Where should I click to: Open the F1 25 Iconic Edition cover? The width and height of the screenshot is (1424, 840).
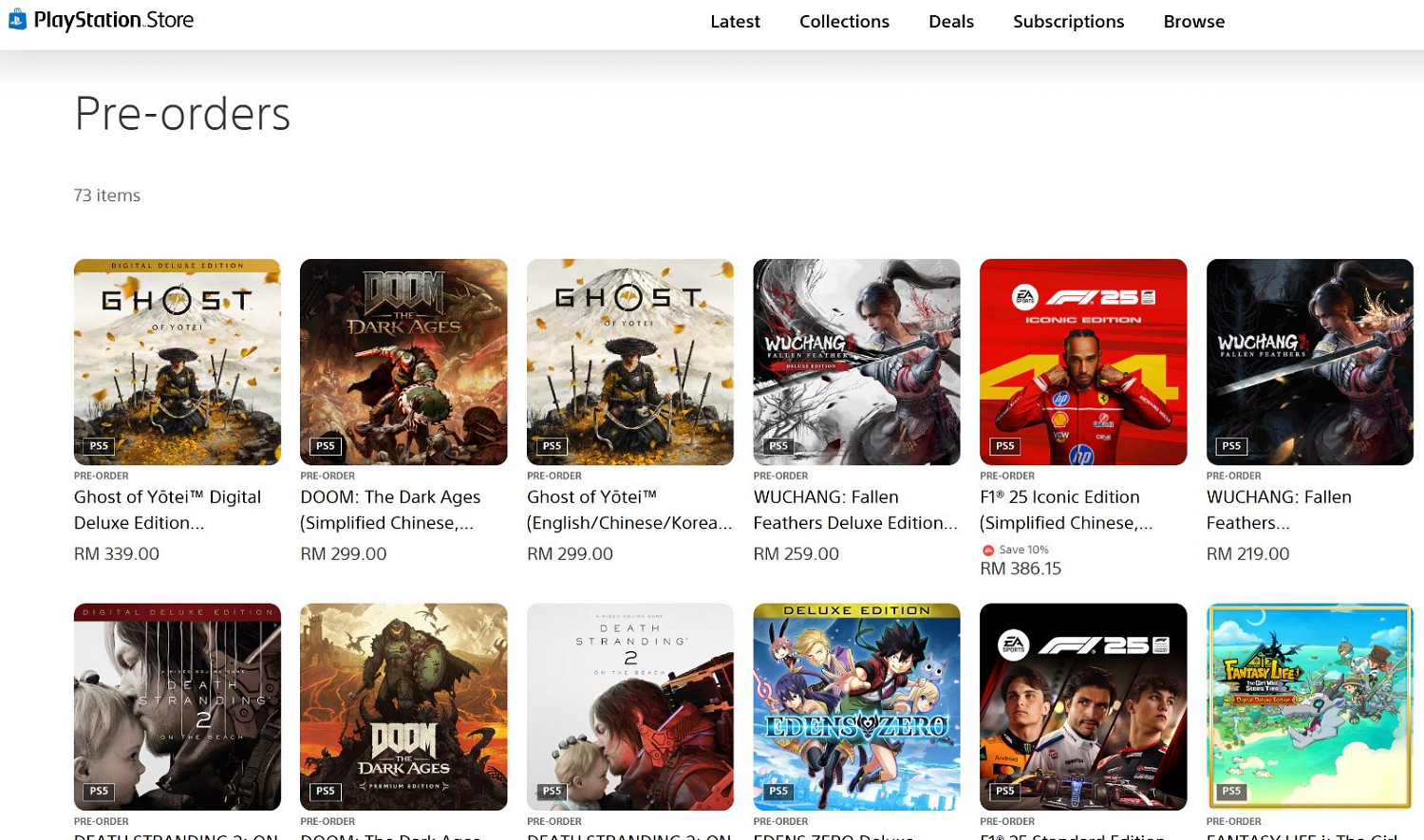click(1083, 362)
